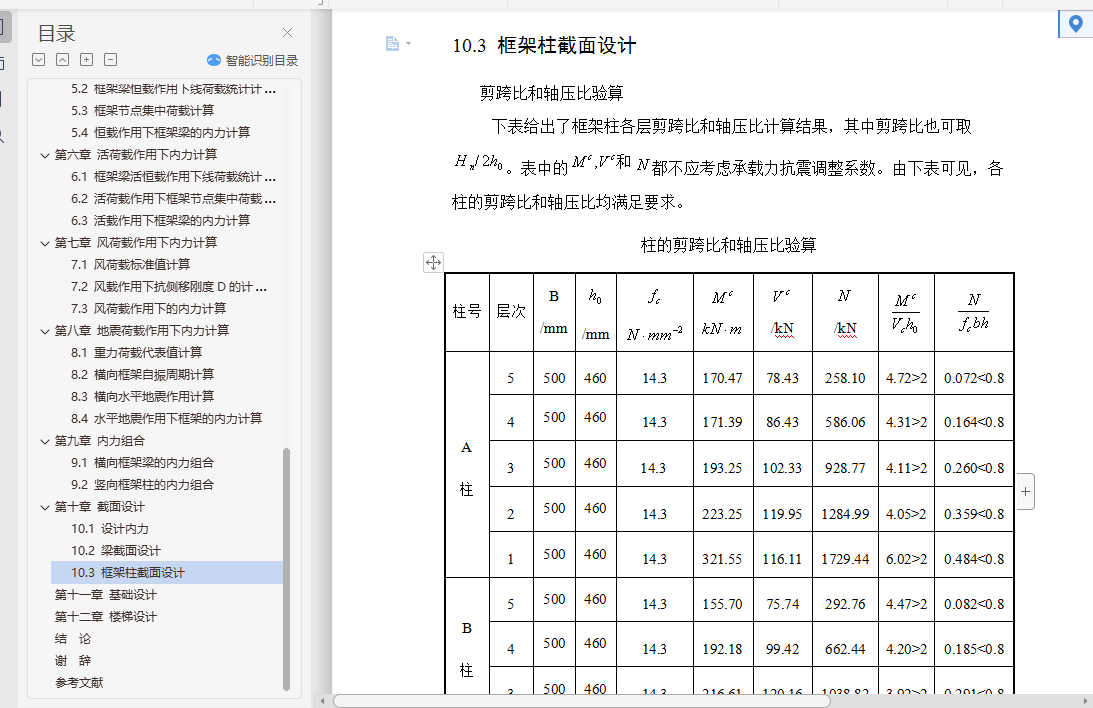Screen dimensions: 1093x708
Task: Open 7.2 风载作用下抗侧移刚度 D 的计算
Action: (x=169, y=287)
